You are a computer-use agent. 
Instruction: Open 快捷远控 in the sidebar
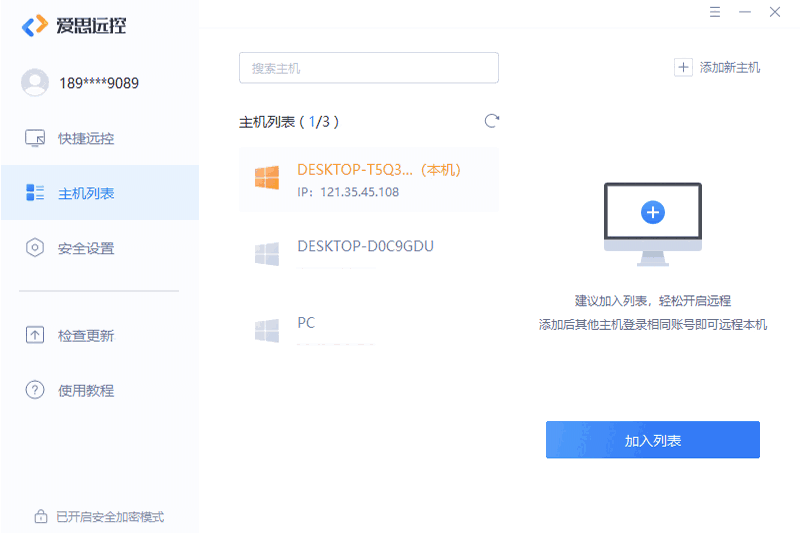pos(85,138)
